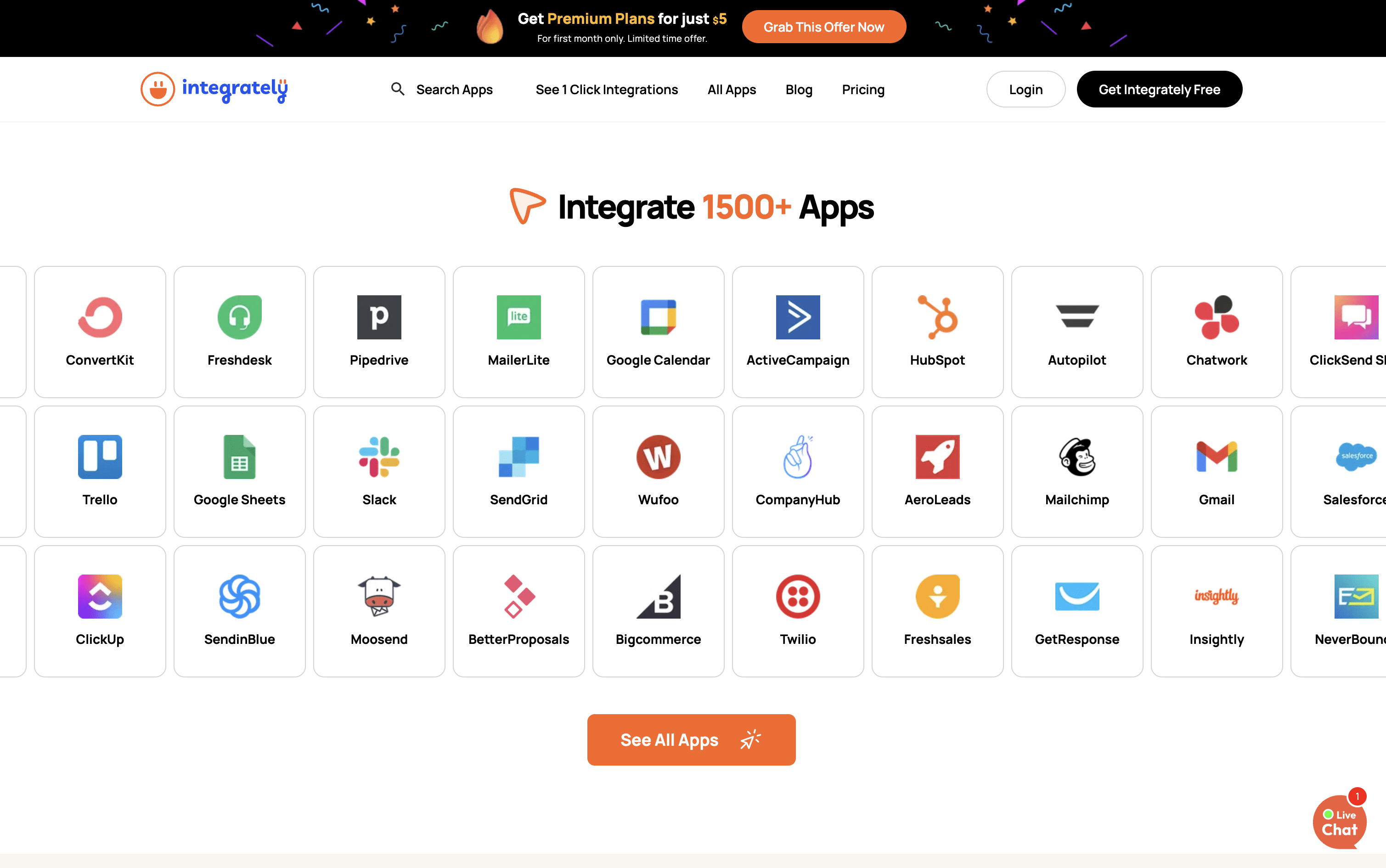The image size is (1386, 868).
Task: Click Get Integrately Free button
Action: (x=1159, y=89)
